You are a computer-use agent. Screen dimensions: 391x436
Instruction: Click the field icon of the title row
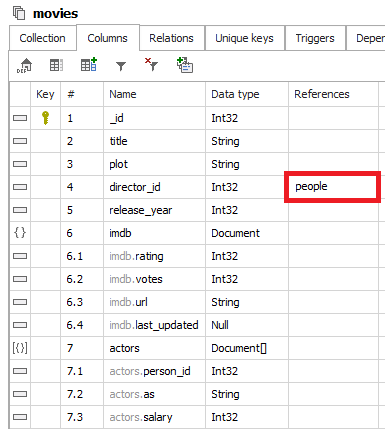tap(20, 141)
